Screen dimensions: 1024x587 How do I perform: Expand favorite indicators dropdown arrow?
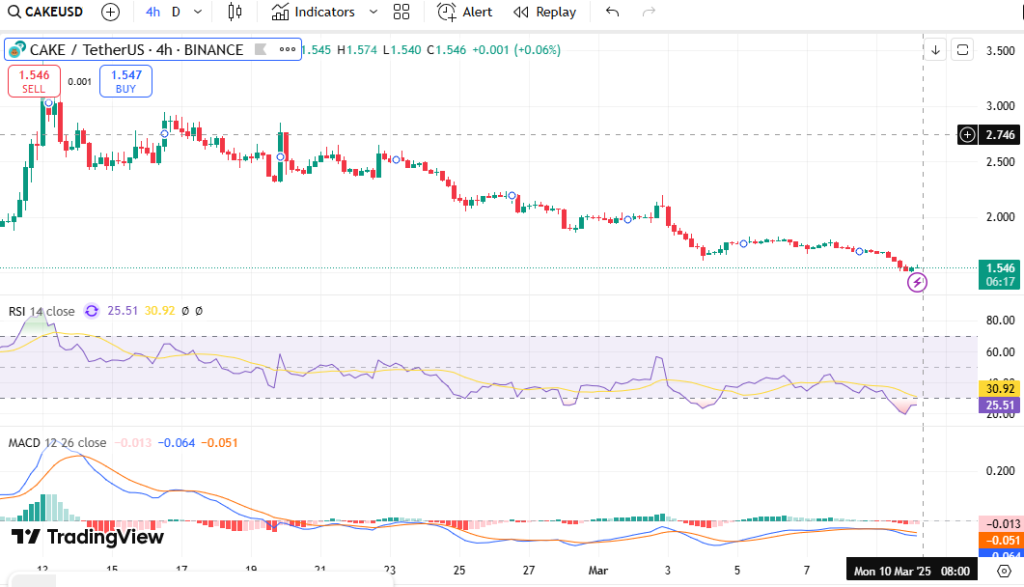click(x=374, y=12)
